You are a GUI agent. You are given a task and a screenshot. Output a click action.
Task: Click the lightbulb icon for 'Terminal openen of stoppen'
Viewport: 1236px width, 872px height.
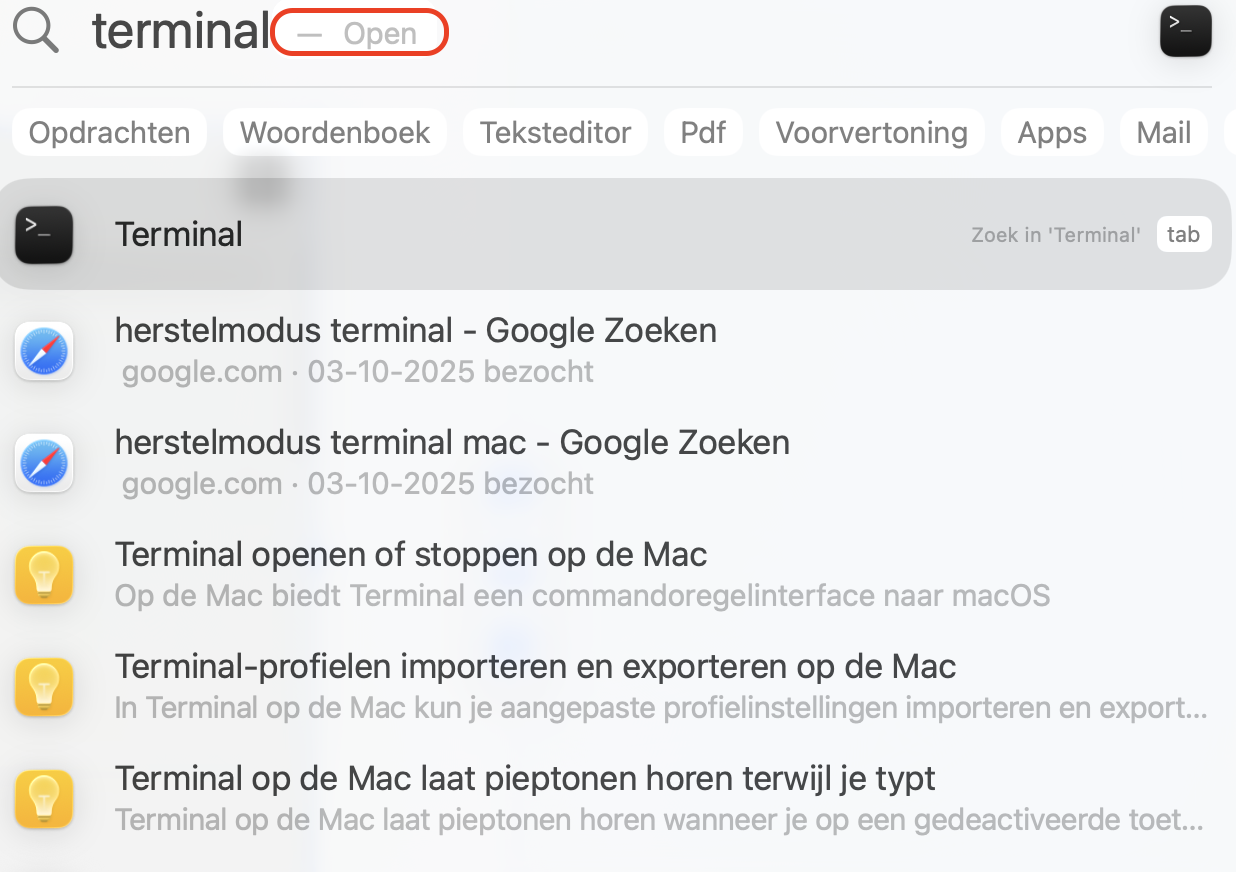pyautogui.click(x=44, y=575)
